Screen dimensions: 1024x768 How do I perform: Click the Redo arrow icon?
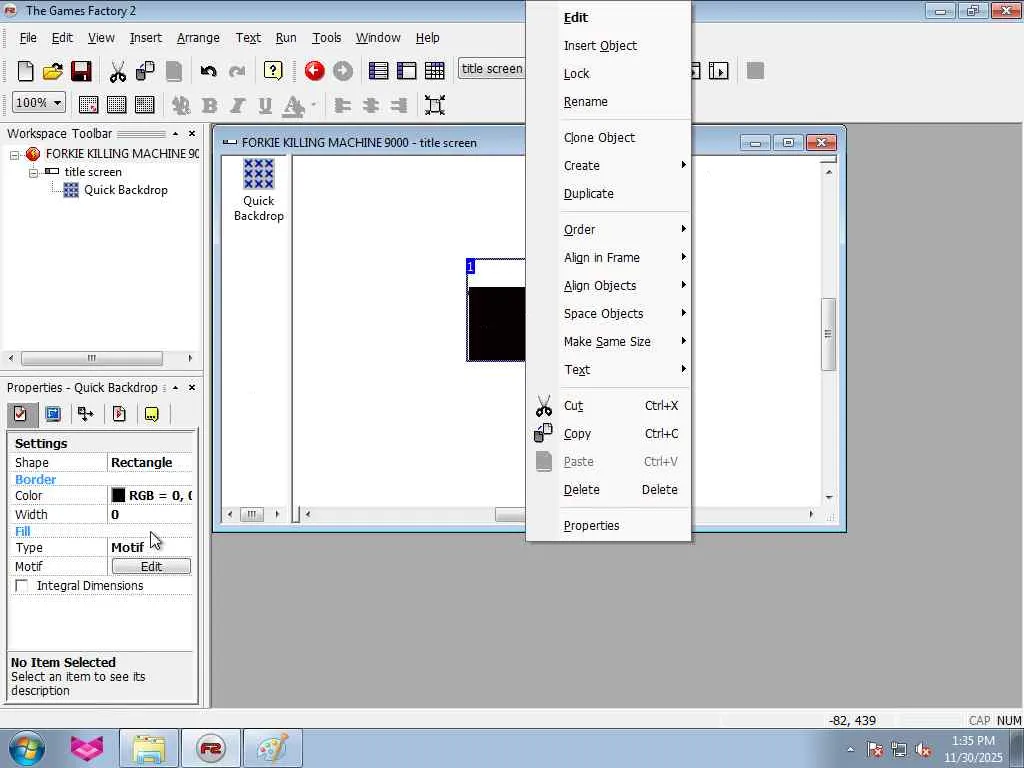click(237, 71)
